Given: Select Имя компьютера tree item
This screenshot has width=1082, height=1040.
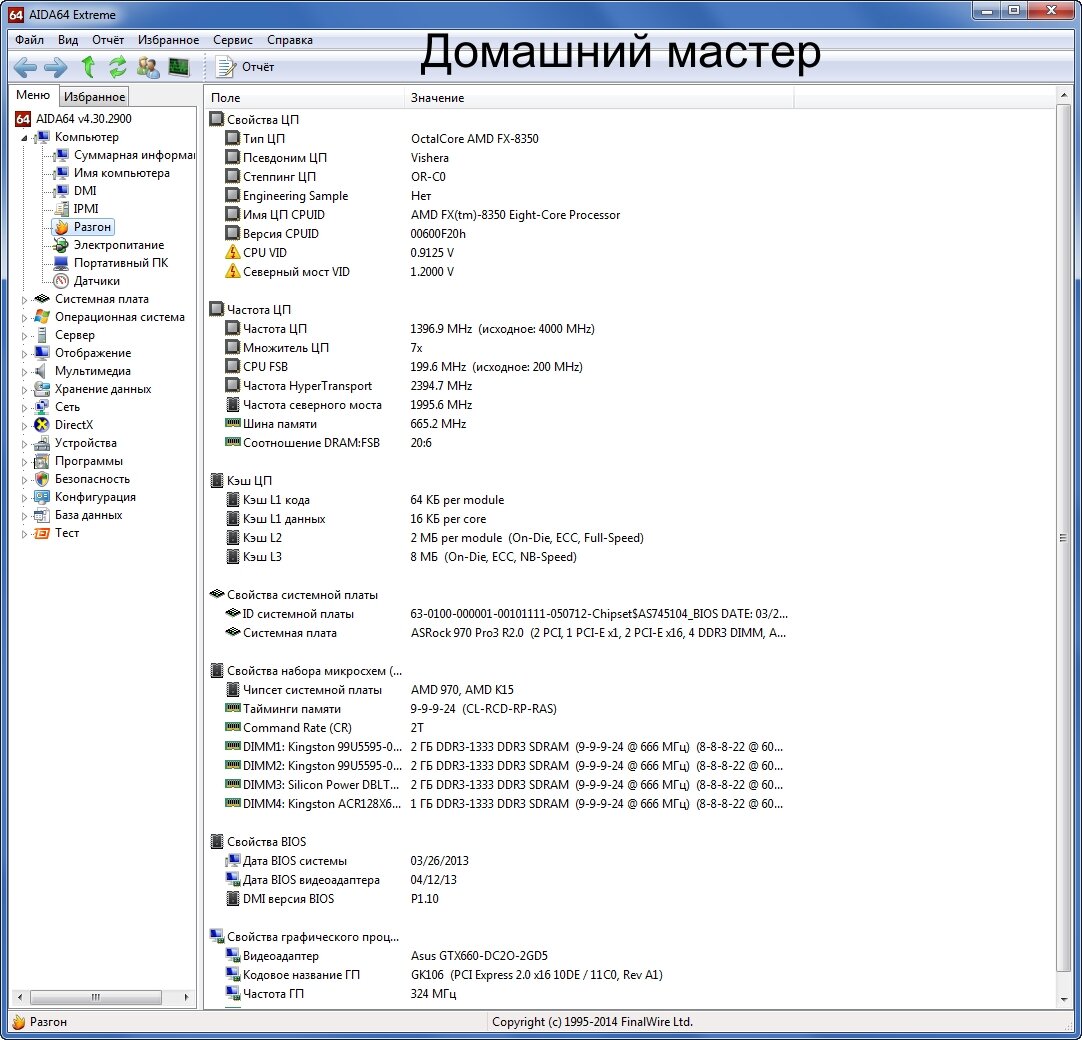Looking at the screenshot, I should (121, 173).
